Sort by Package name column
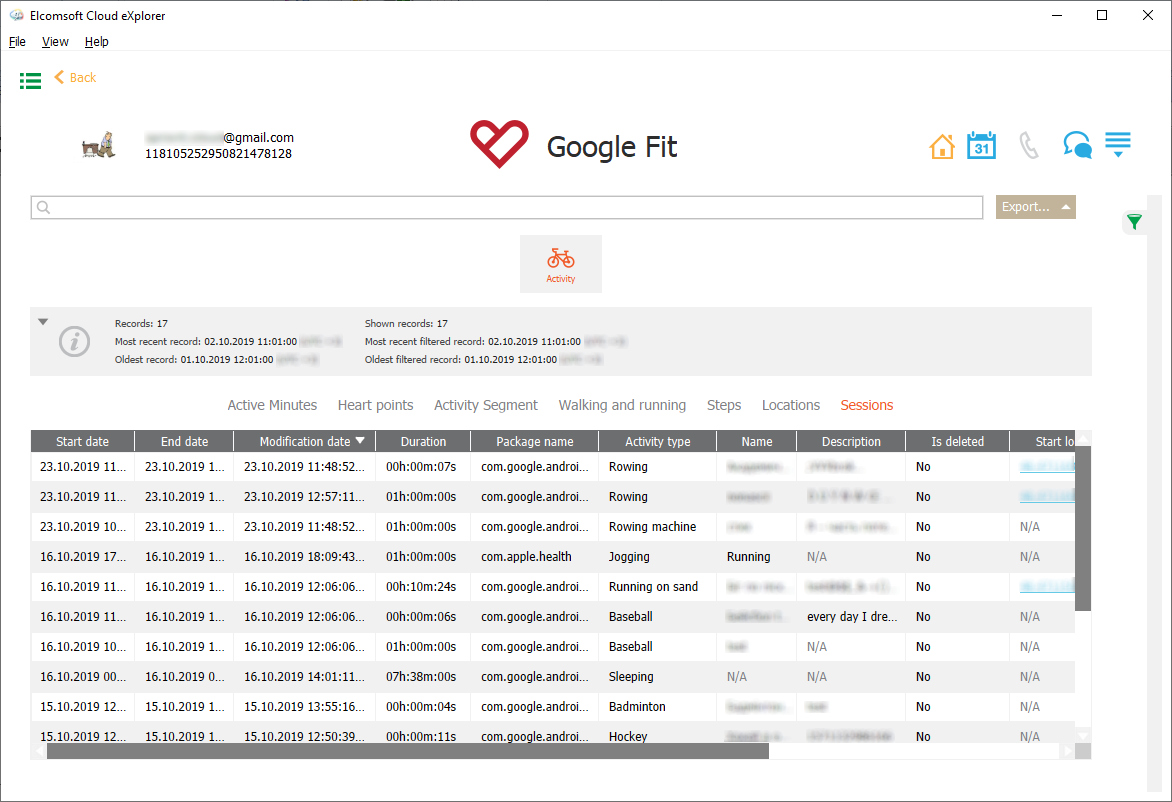This screenshot has height=802, width=1172. pos(534,442)
